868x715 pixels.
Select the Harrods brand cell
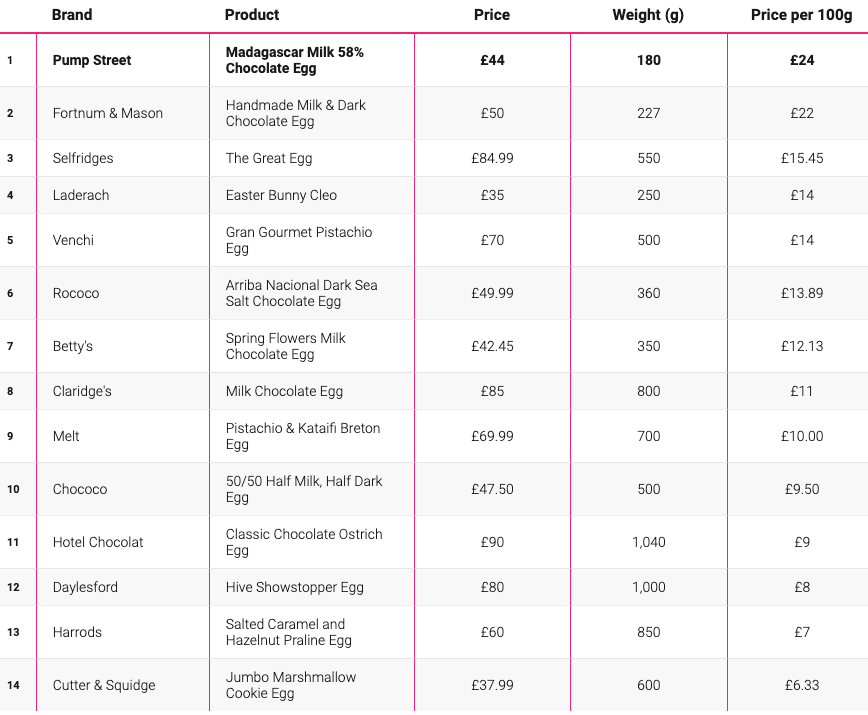(123, 632)
